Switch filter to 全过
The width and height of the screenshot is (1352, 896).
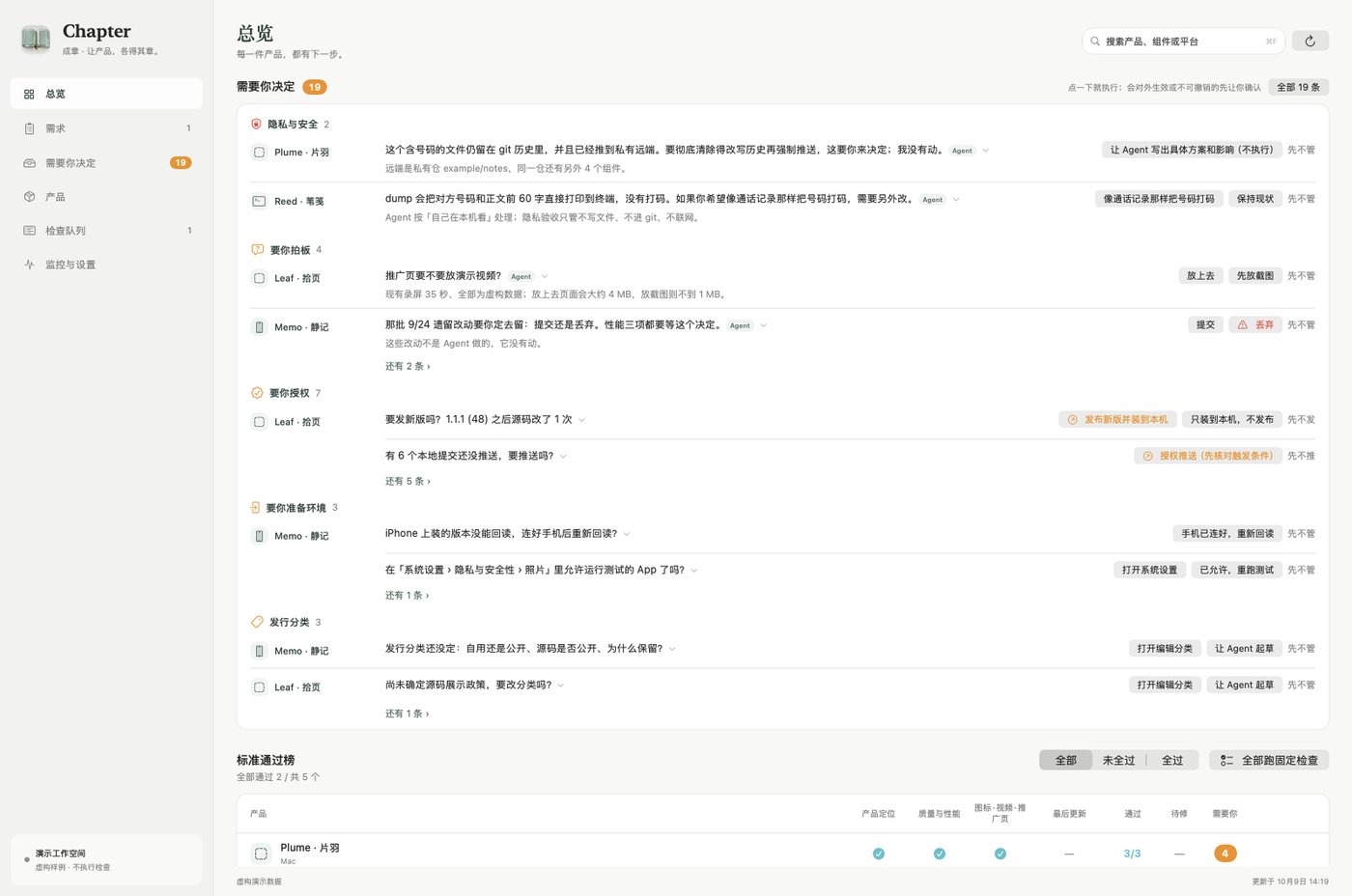pos(1172,761)
